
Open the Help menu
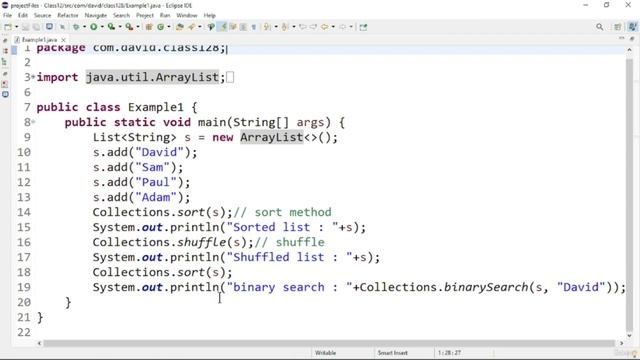tap(209, 15)
